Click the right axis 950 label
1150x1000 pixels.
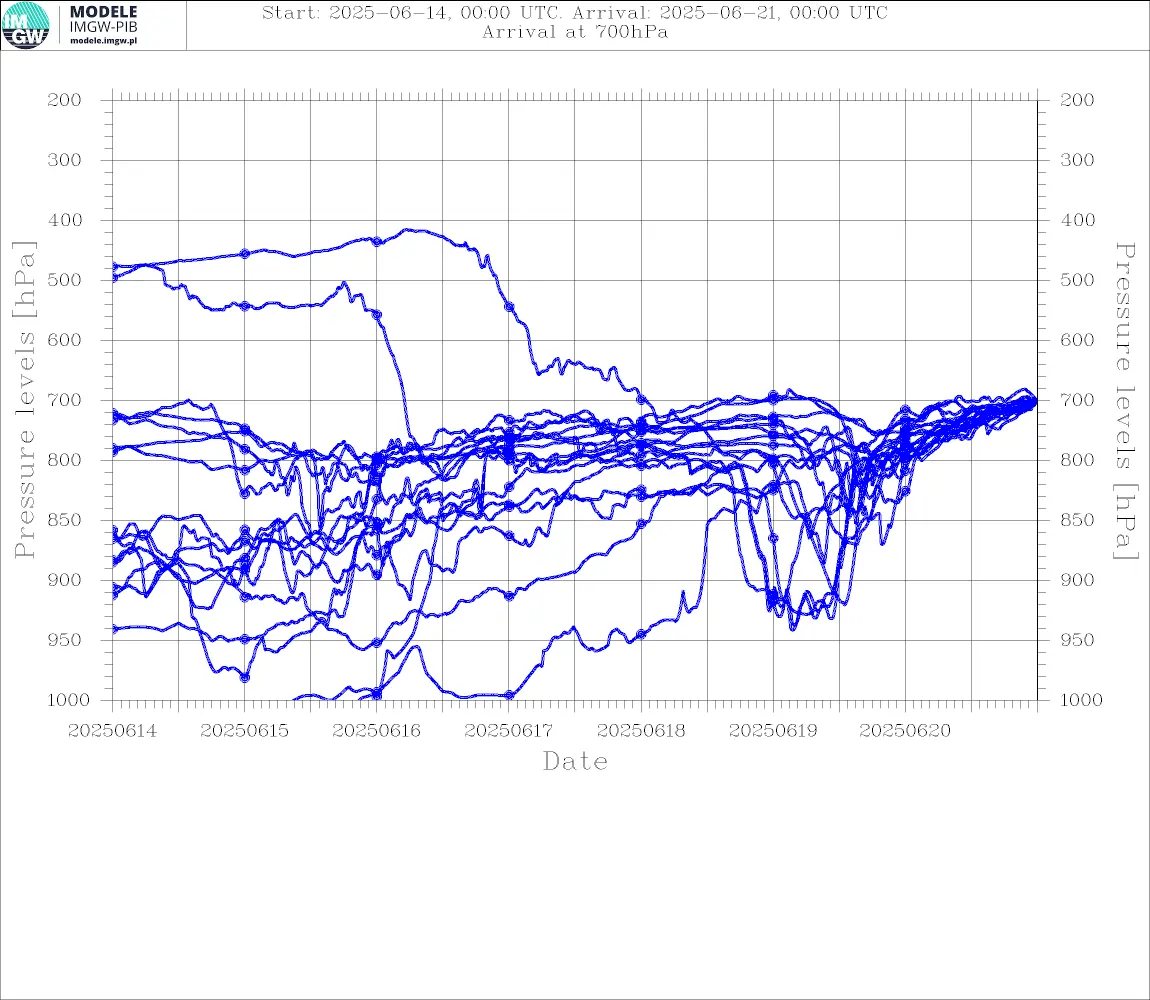point(1077,640)
